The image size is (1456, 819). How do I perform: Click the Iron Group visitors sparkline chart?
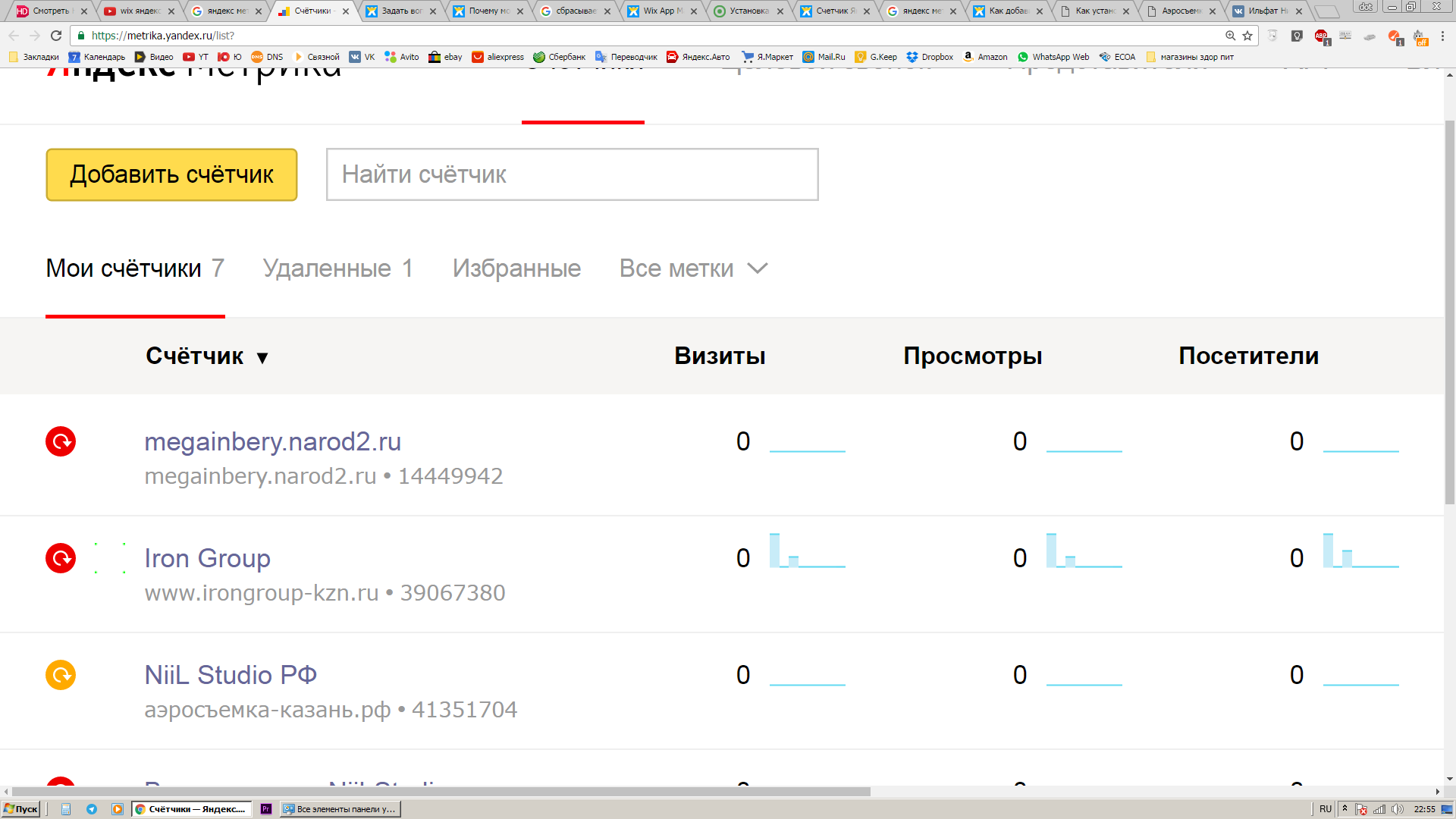coord(1360,551)
